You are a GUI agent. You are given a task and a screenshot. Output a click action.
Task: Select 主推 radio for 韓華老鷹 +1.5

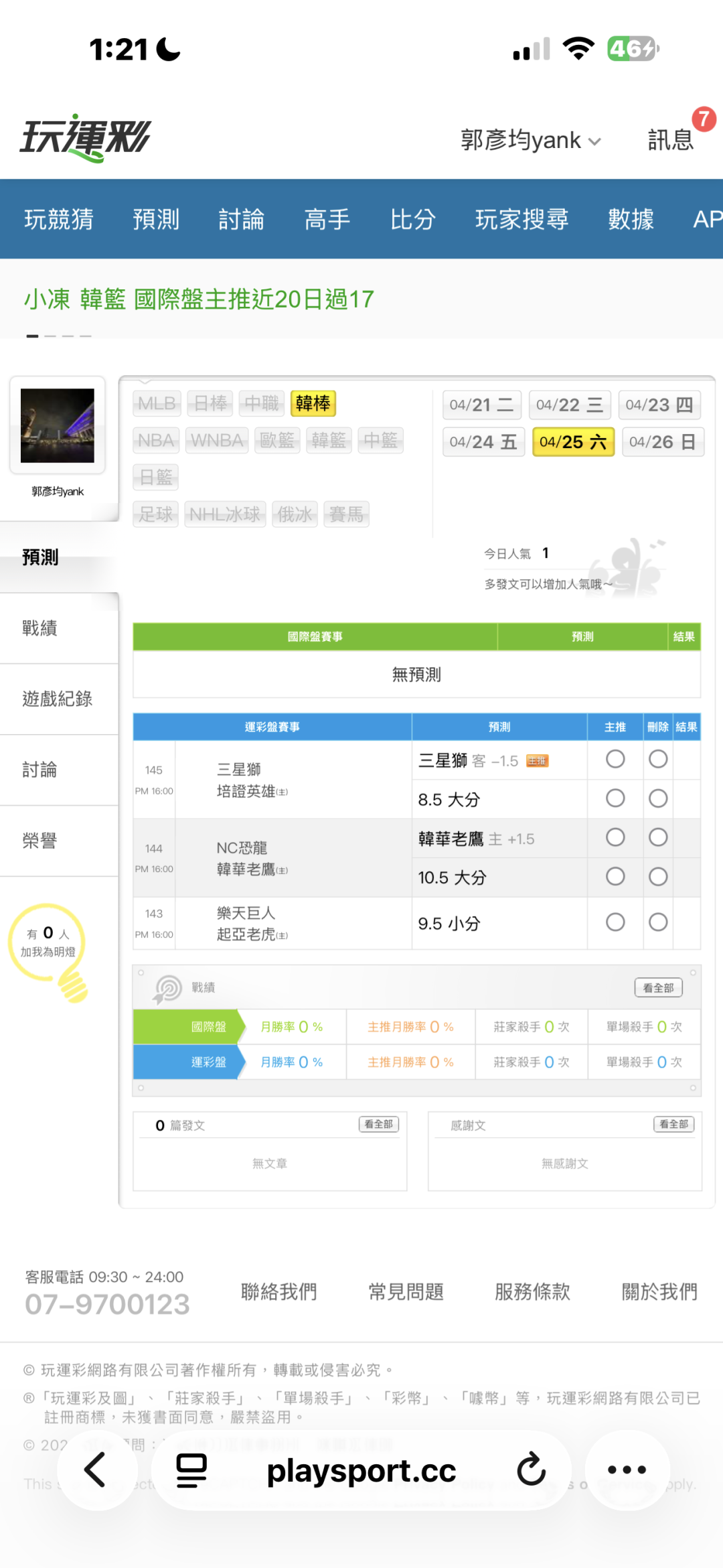tap(615, 837)
